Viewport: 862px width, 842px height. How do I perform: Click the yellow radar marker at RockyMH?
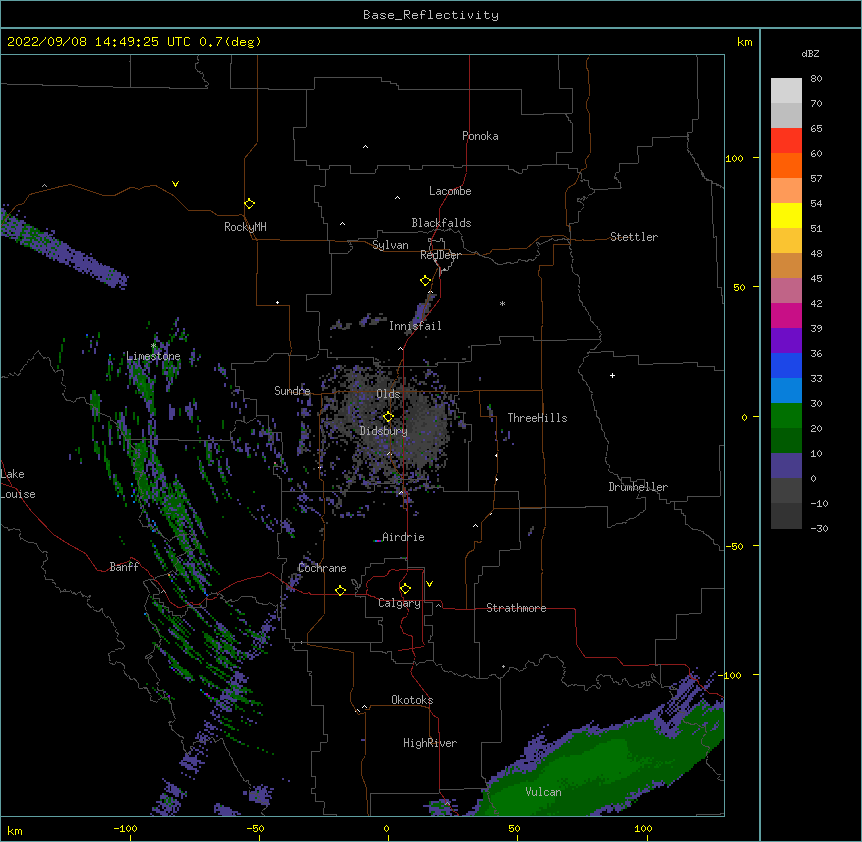coord(249,204)
